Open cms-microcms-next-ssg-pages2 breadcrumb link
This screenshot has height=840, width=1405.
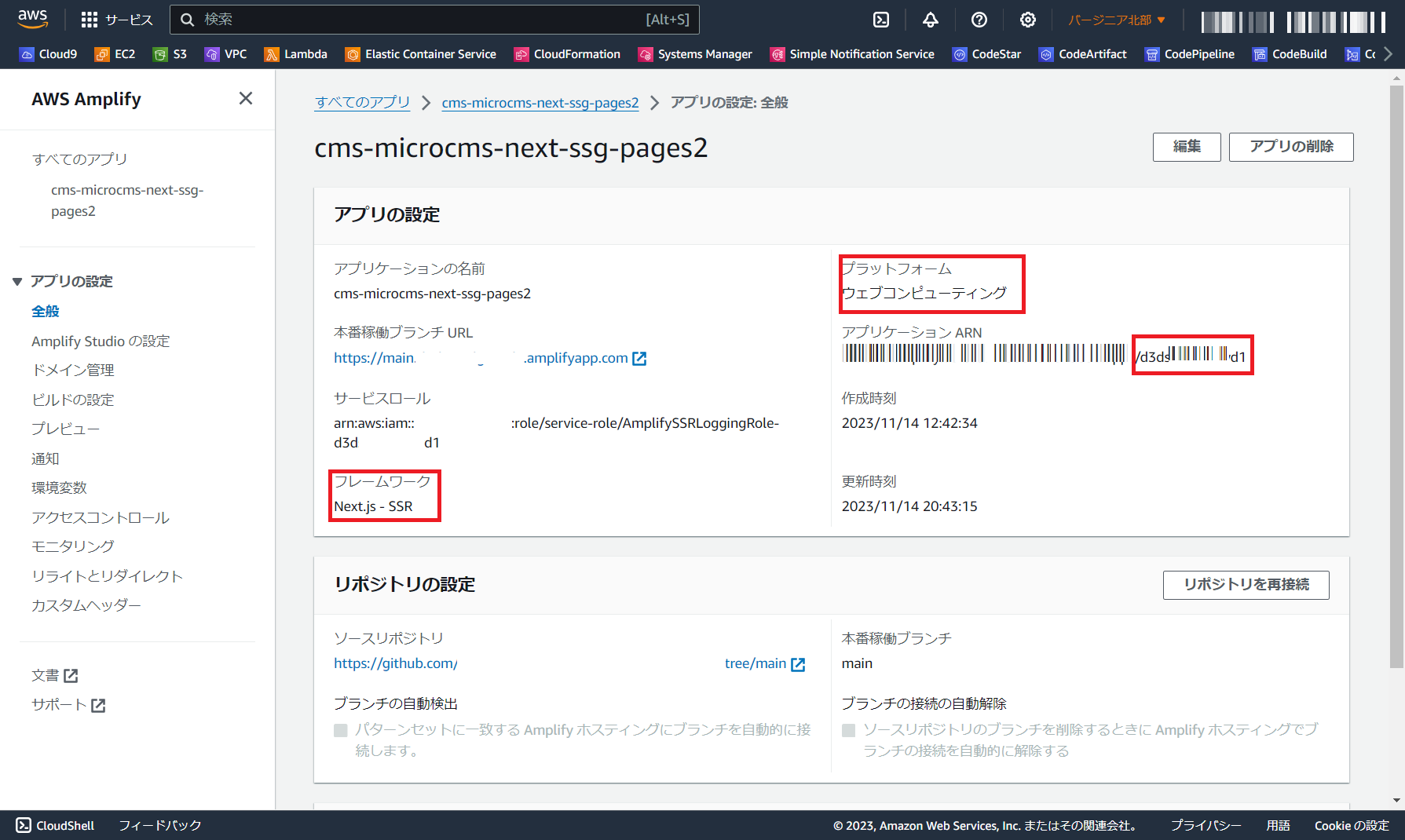point(540,103)
